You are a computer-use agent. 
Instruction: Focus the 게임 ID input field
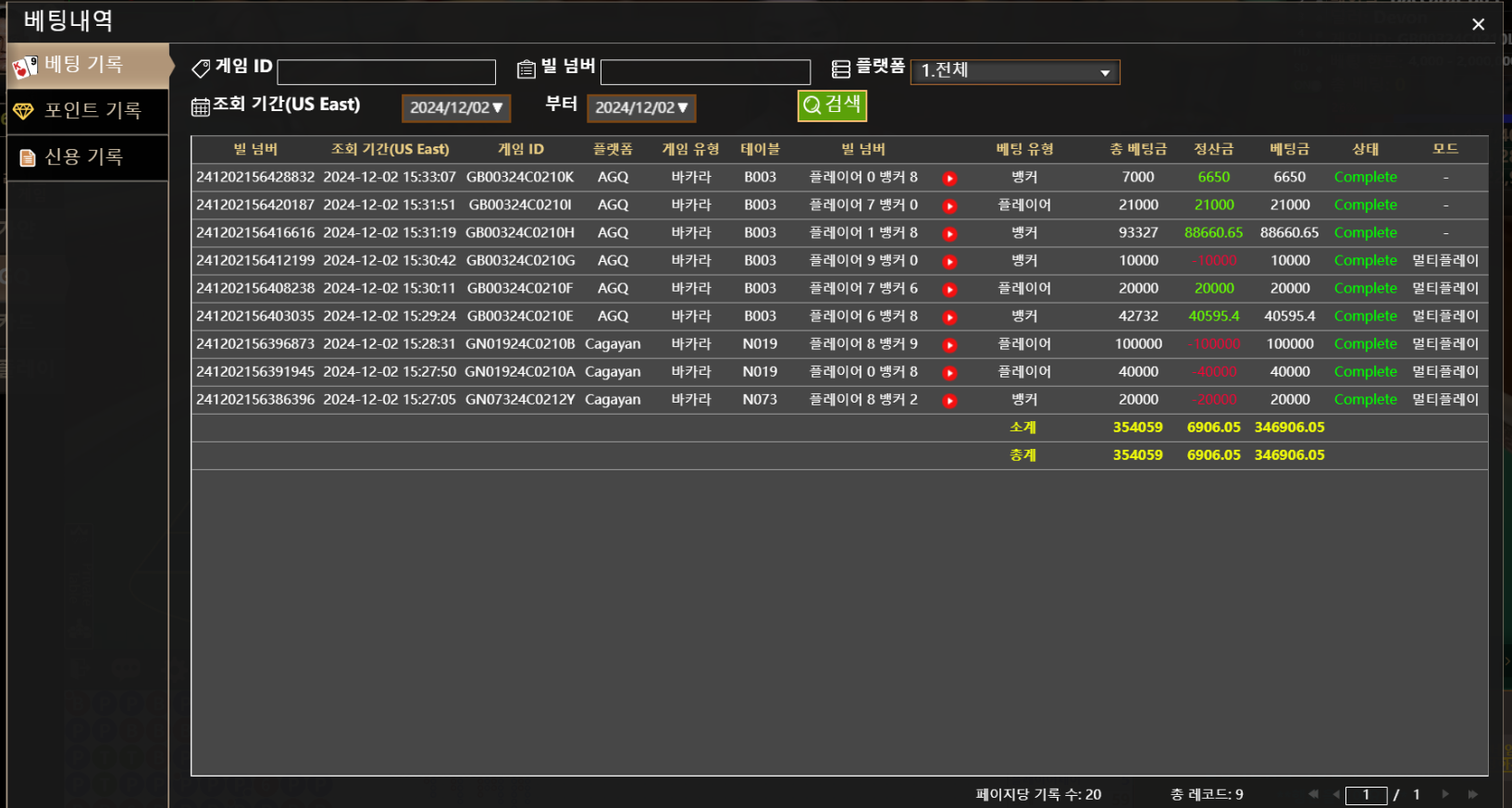pyautogui.click(x=387, y=72)
